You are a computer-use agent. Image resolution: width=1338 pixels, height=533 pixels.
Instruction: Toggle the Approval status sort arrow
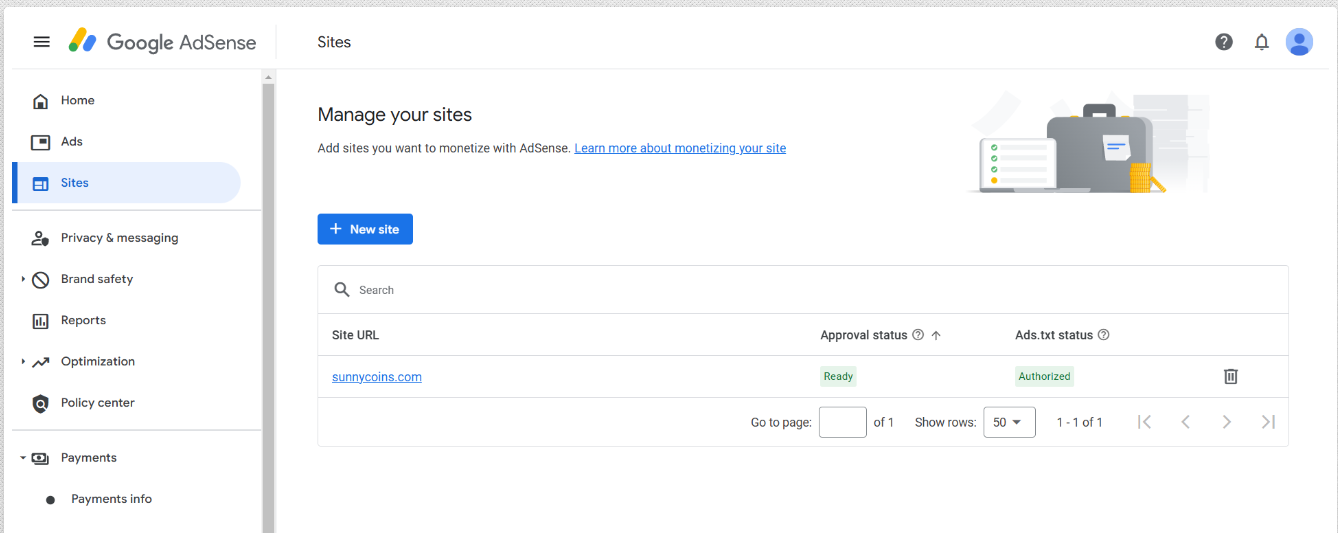936,335
